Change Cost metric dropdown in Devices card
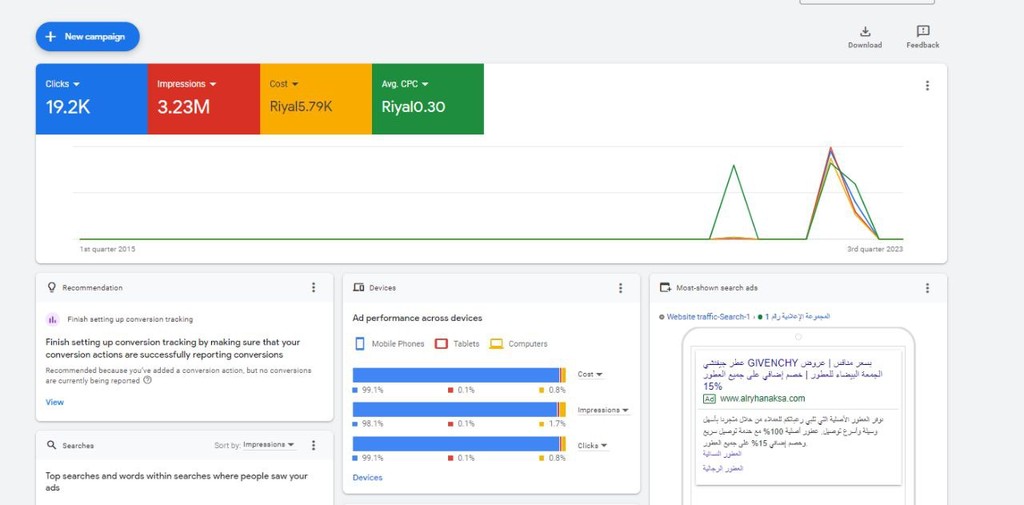The height and width of the screenshot is (505, 1024). tap(590, 374)
